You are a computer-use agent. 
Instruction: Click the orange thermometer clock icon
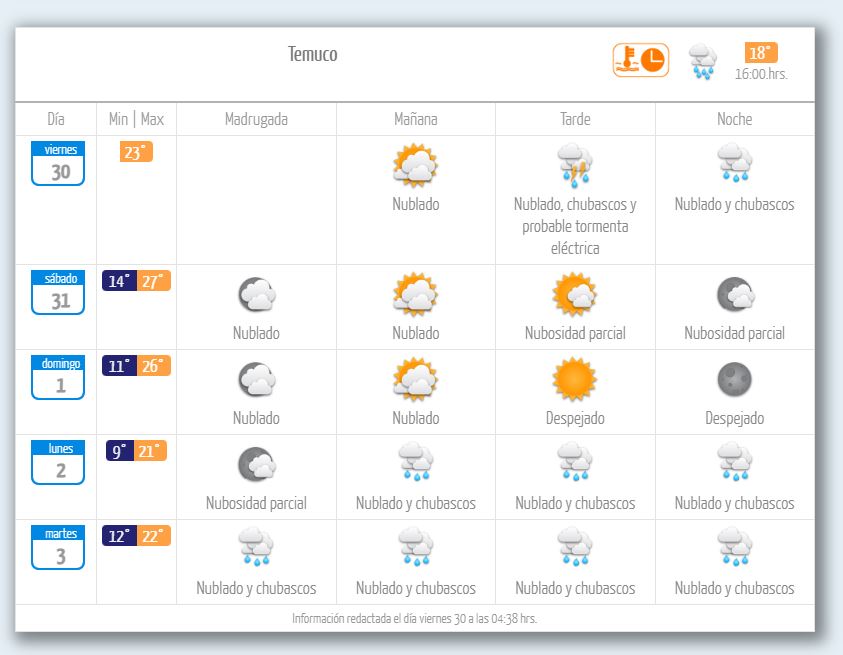640,60
